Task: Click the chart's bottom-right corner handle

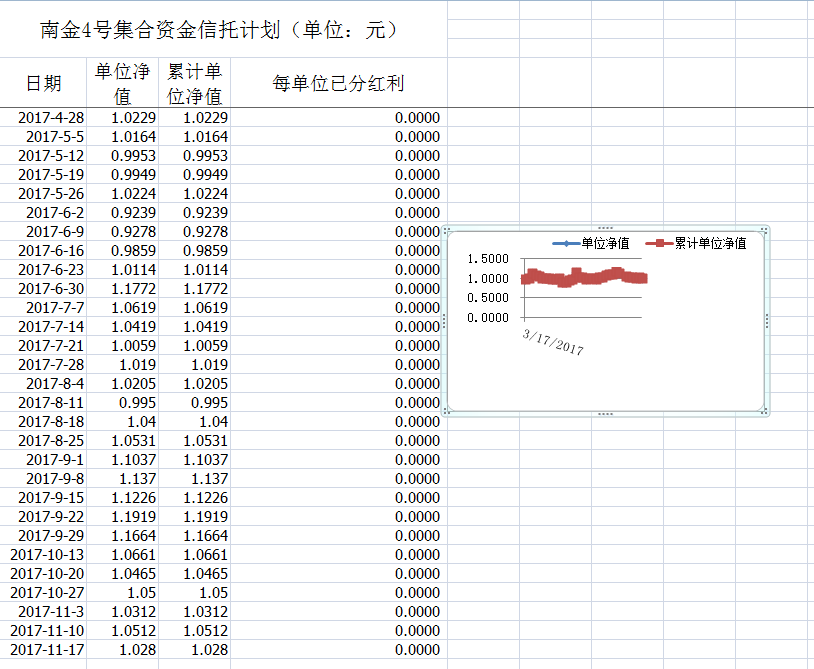Action: 764,410
